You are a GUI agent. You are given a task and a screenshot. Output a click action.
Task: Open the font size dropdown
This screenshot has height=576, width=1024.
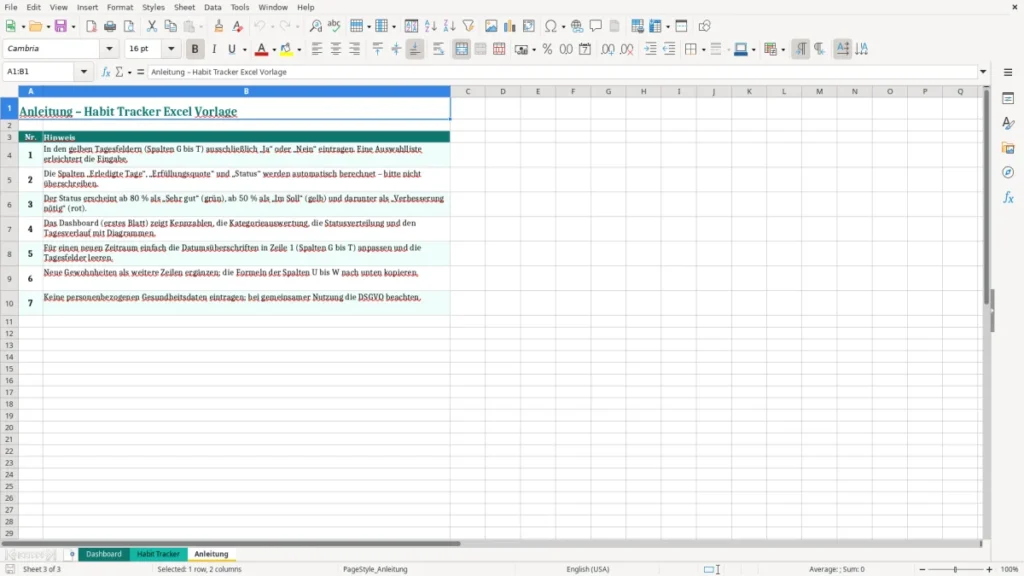(x=171, y=49)
